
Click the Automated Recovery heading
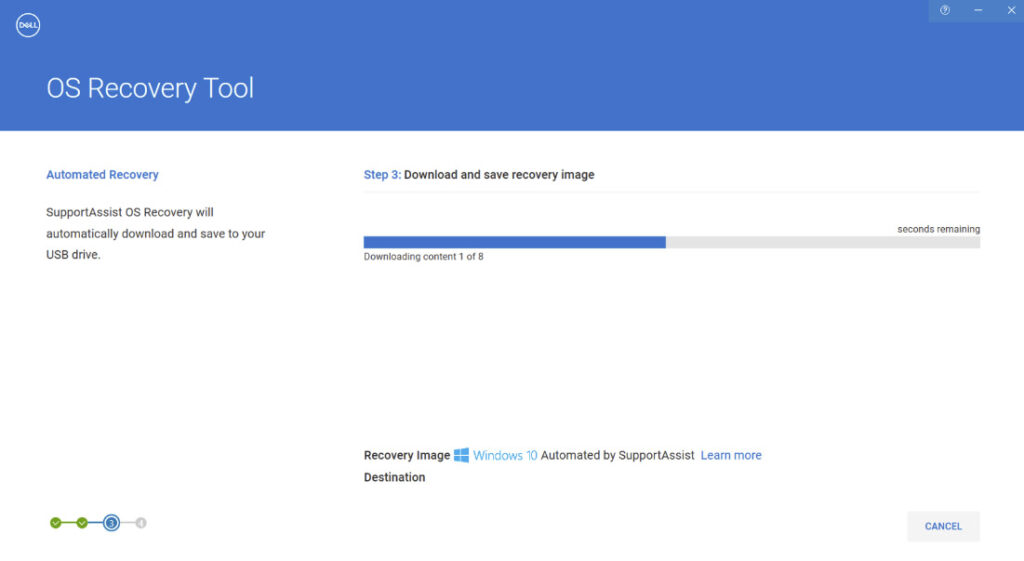point(103,174)
